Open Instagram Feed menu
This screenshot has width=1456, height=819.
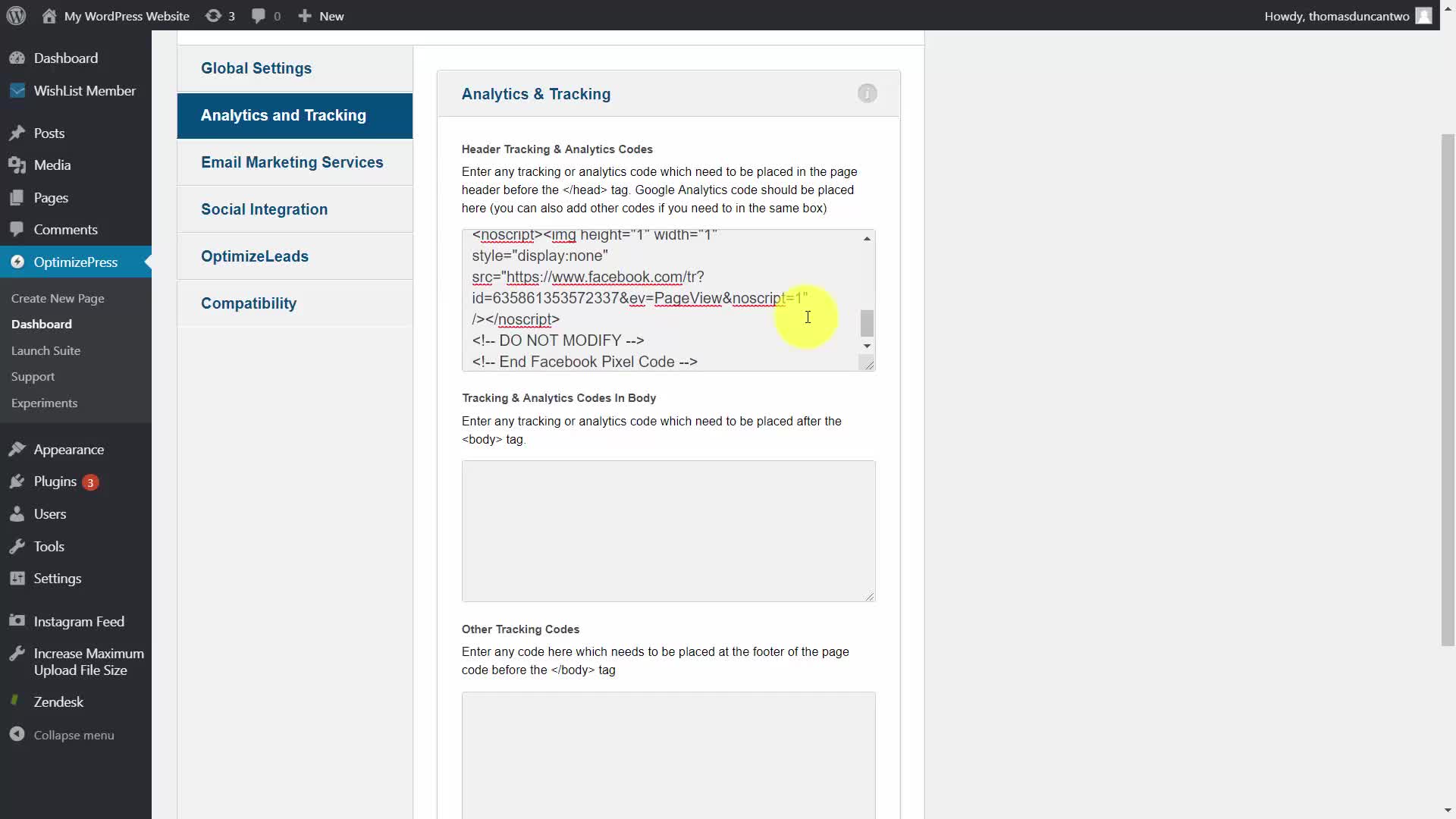[x=79, y=622]
